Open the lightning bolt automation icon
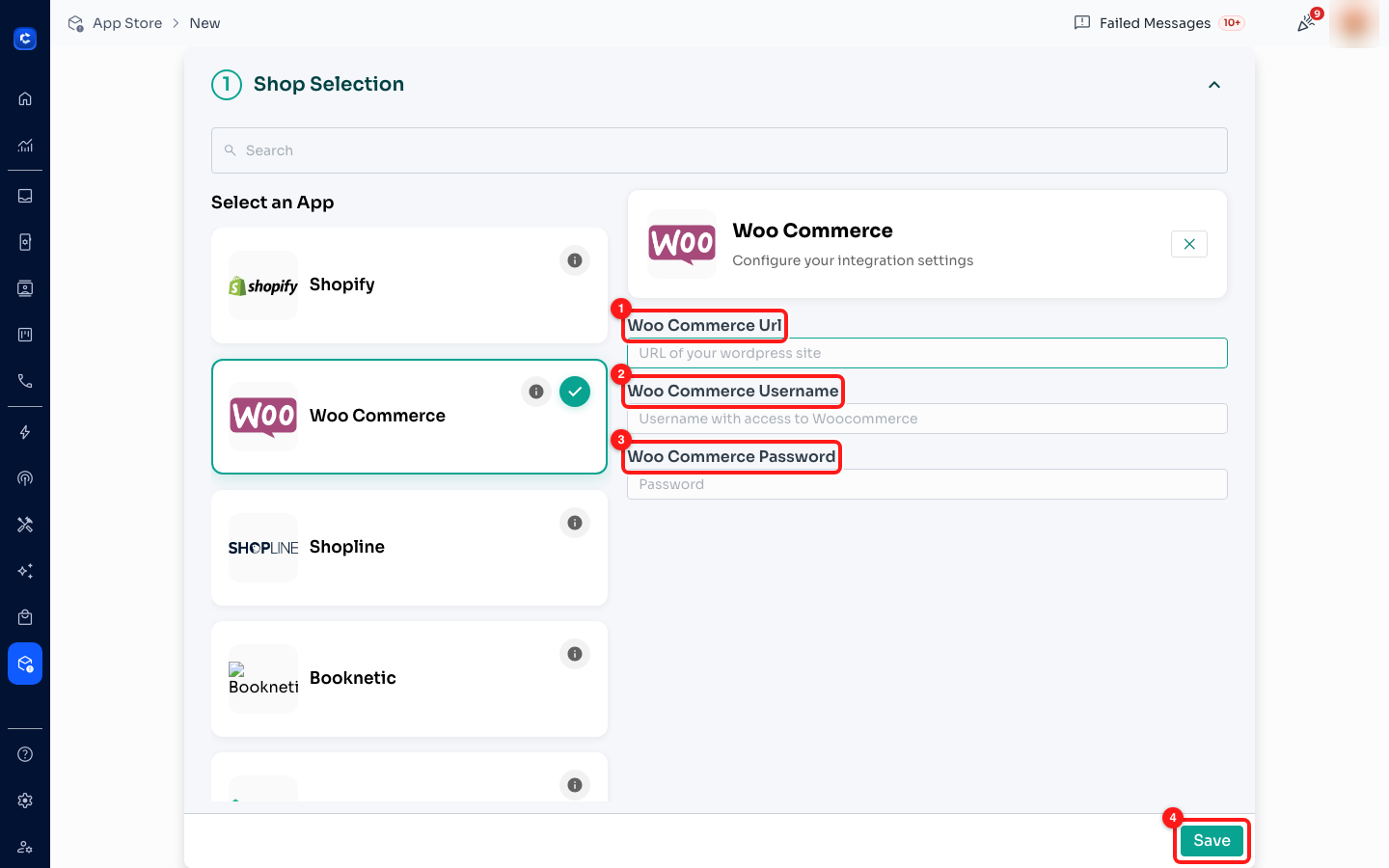The height and width of the screenshot is (868, 1389). pos(25,432)
